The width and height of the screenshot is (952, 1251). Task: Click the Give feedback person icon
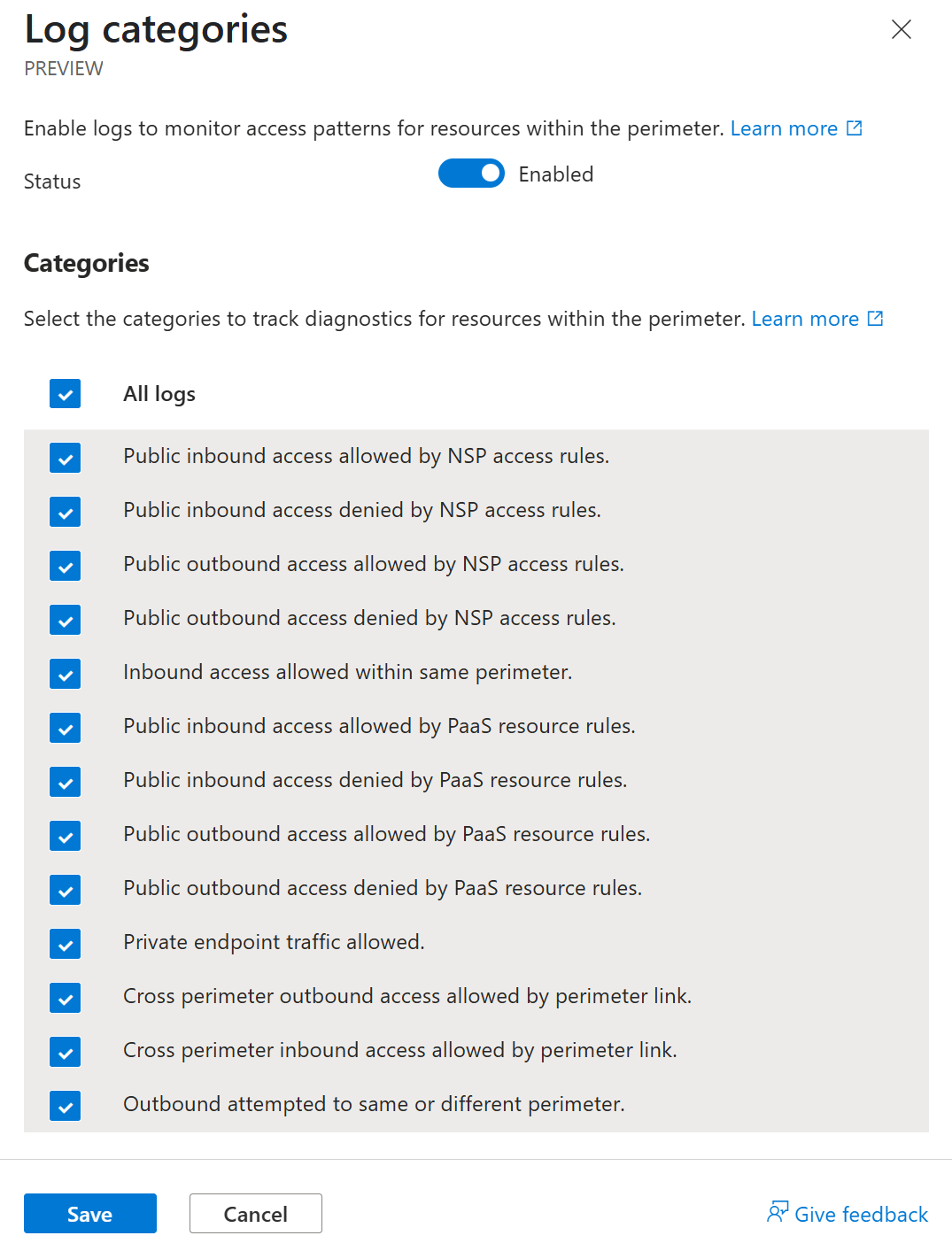tap(777, 1212)
